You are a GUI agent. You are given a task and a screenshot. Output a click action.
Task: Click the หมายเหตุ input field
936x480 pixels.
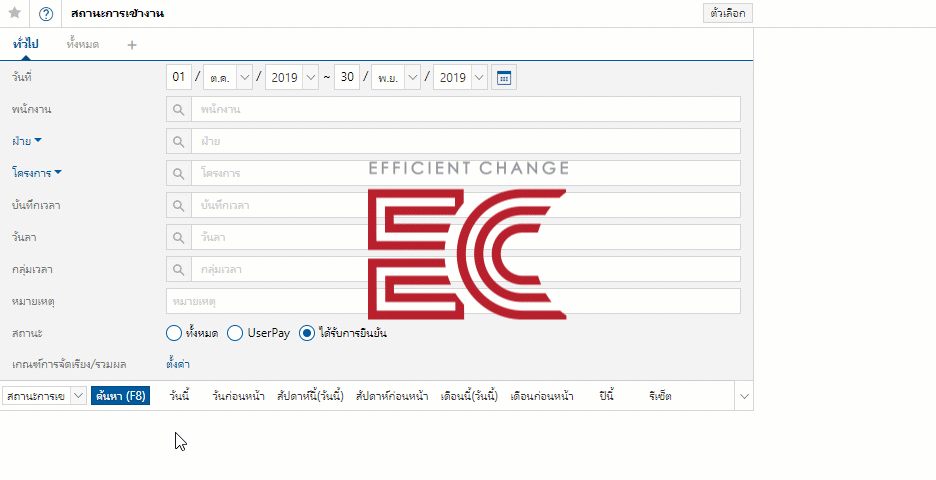(454, 301)
